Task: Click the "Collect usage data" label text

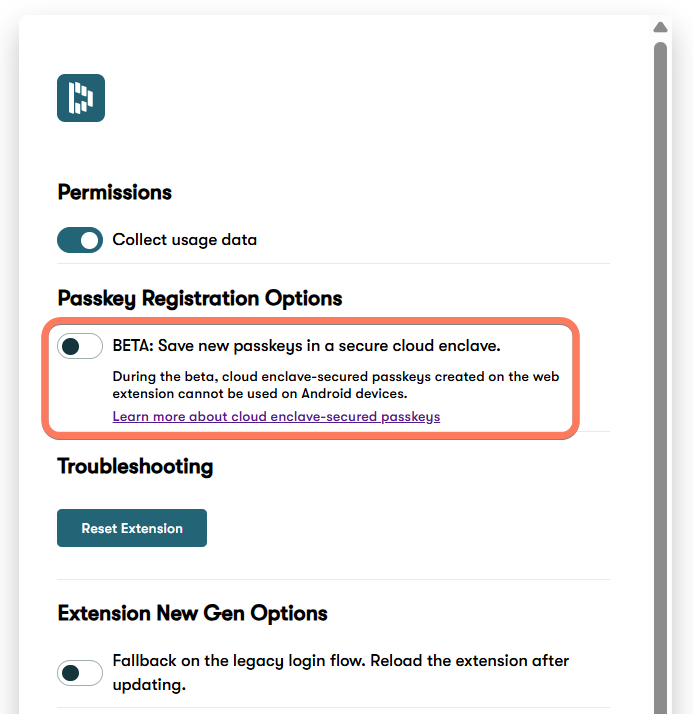Action: (184, 240)
